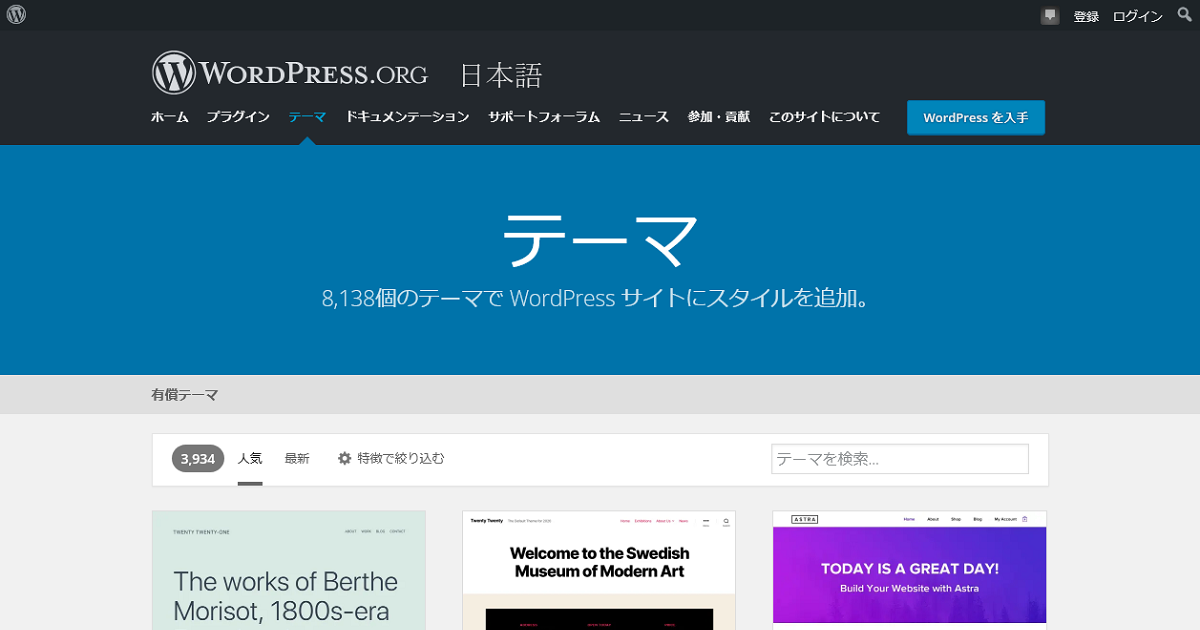Go to ホーム in the navigation
Viewport: 1200px width, 630px height.
[x=169, y=117]
